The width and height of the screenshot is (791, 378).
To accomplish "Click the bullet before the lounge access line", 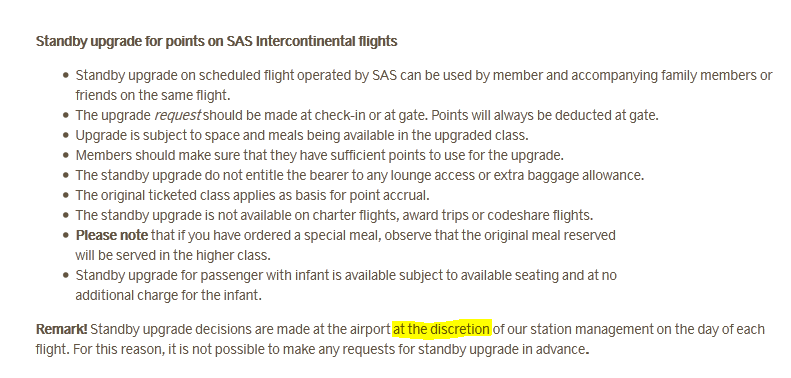I will coord(66,176).
